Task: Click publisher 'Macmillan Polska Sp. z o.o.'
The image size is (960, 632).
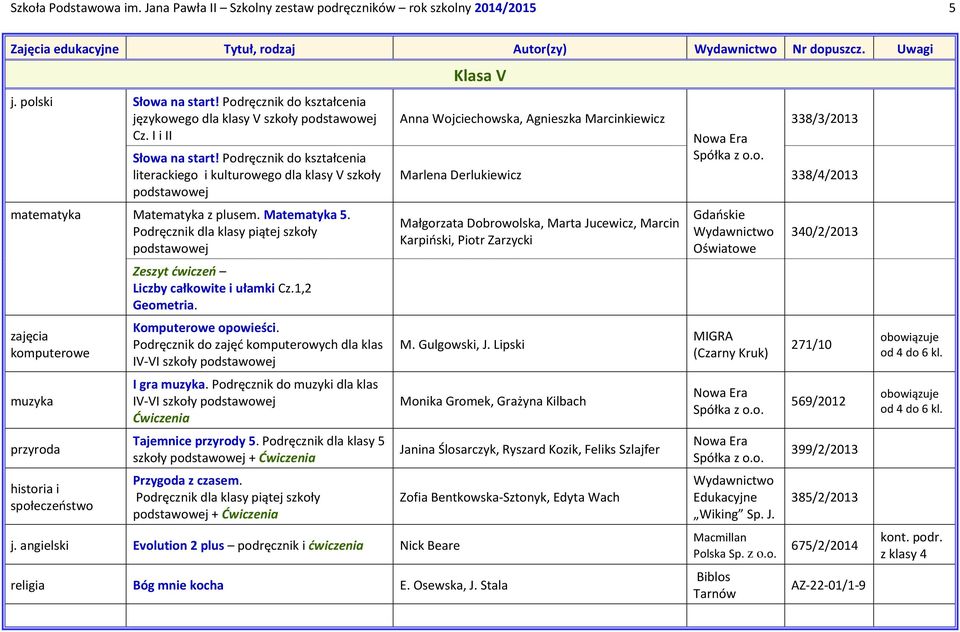Action: pyautogui.click(x=735, y=545)
